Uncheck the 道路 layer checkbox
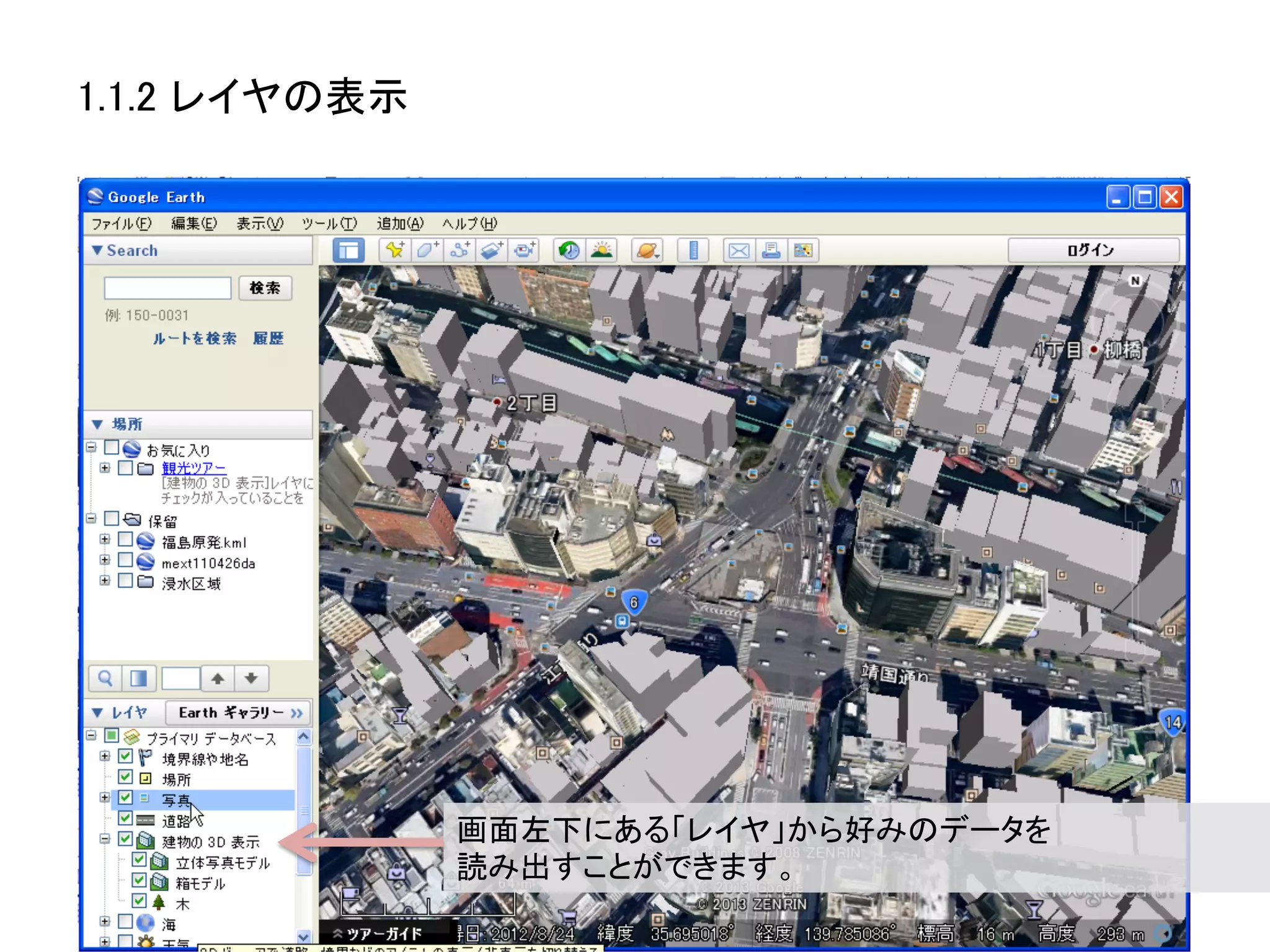 coord(125,819)
